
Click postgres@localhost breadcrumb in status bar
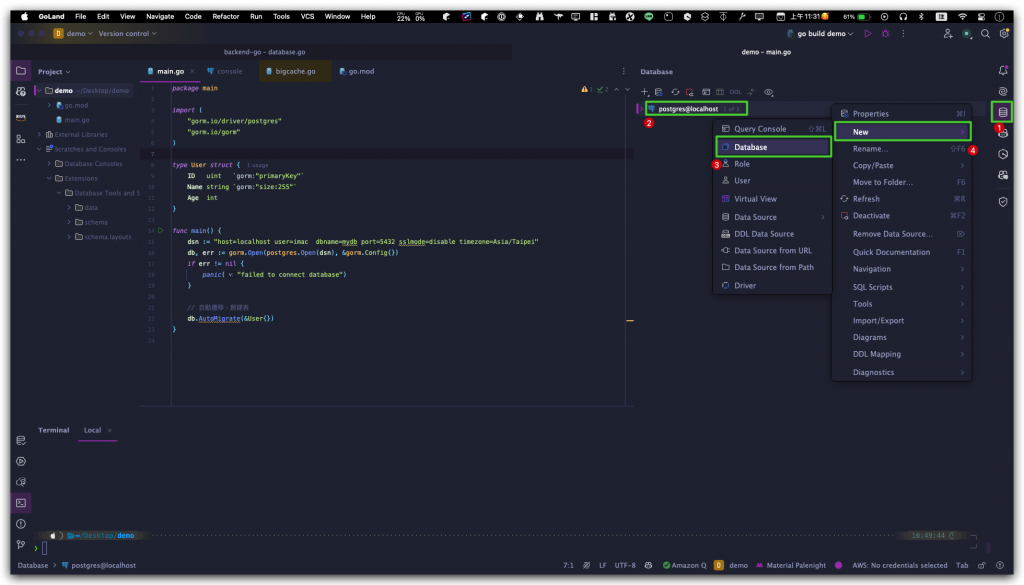tap(99, 565)
